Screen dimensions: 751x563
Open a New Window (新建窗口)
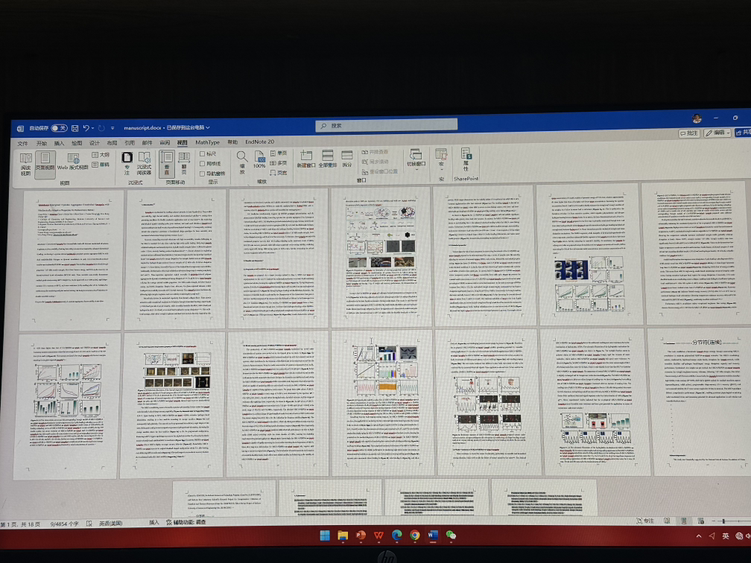(x=306, y=159)
